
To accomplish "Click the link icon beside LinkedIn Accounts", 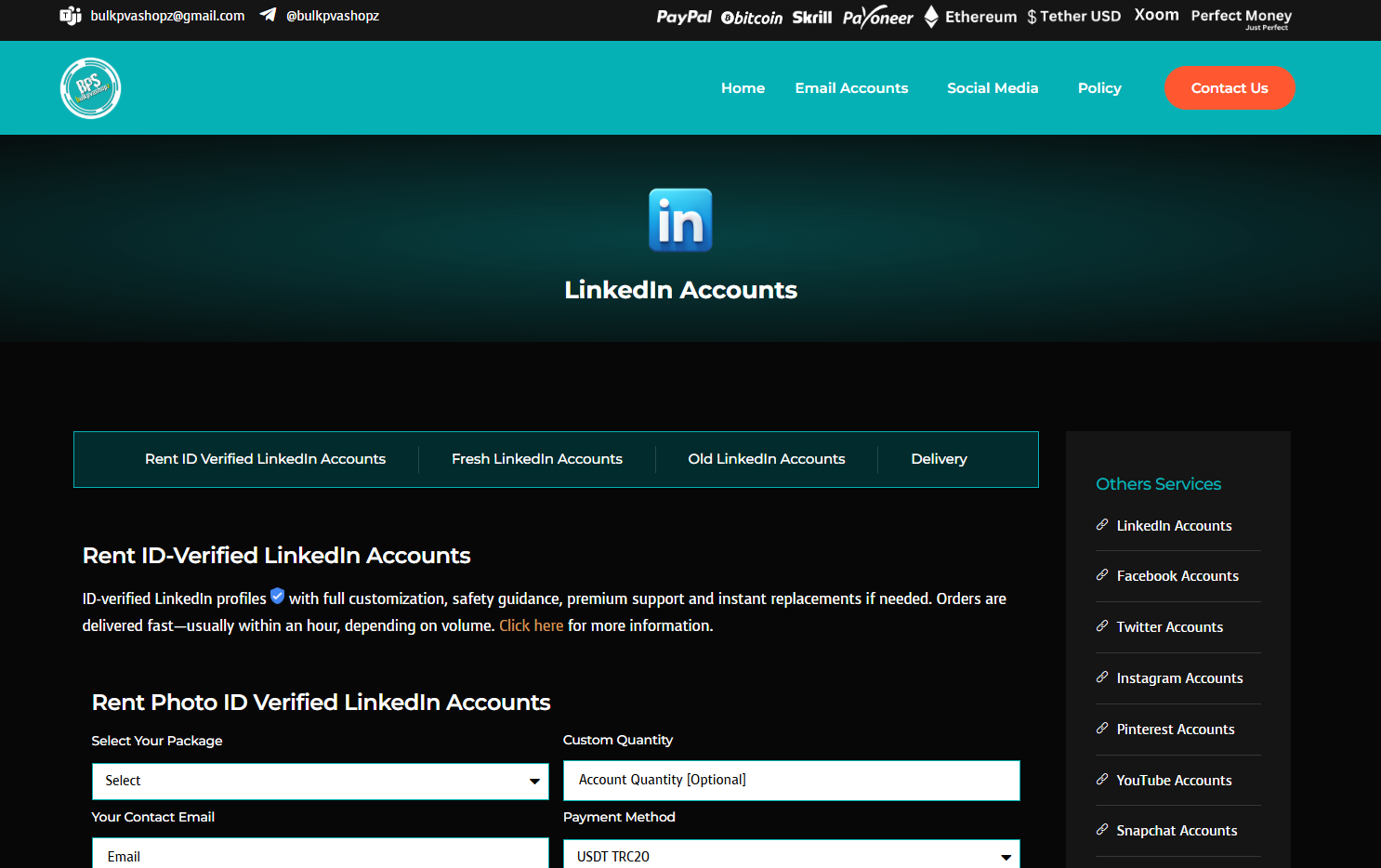I will 1102,525.
